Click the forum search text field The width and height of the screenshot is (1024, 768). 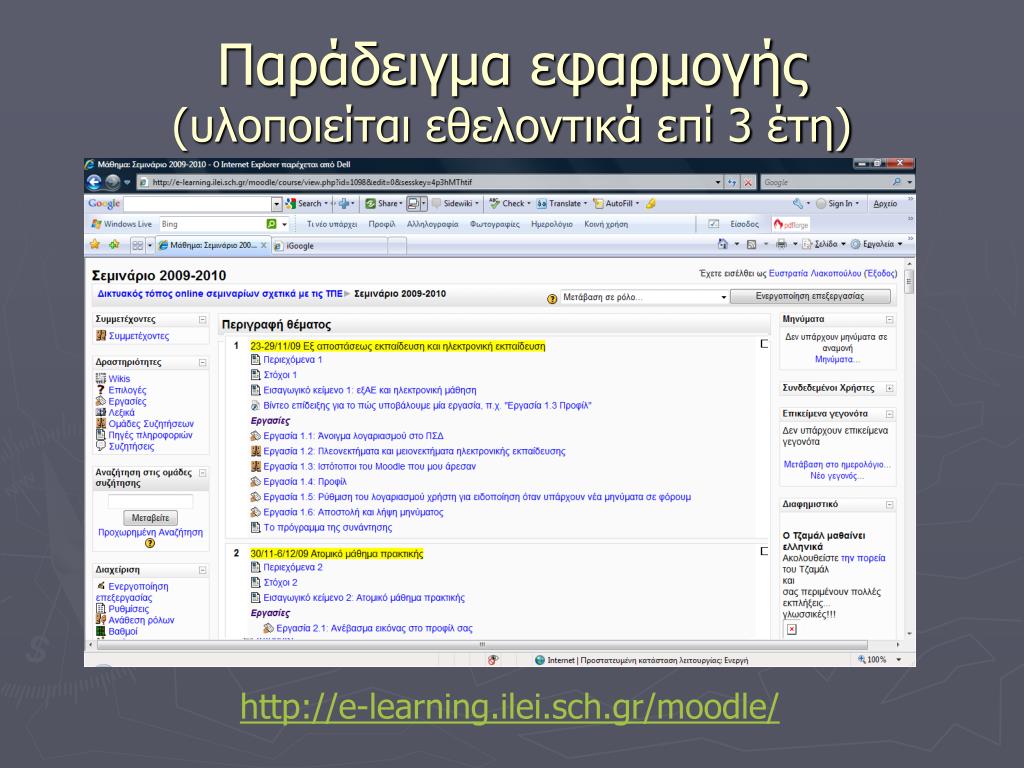point(150,501)
